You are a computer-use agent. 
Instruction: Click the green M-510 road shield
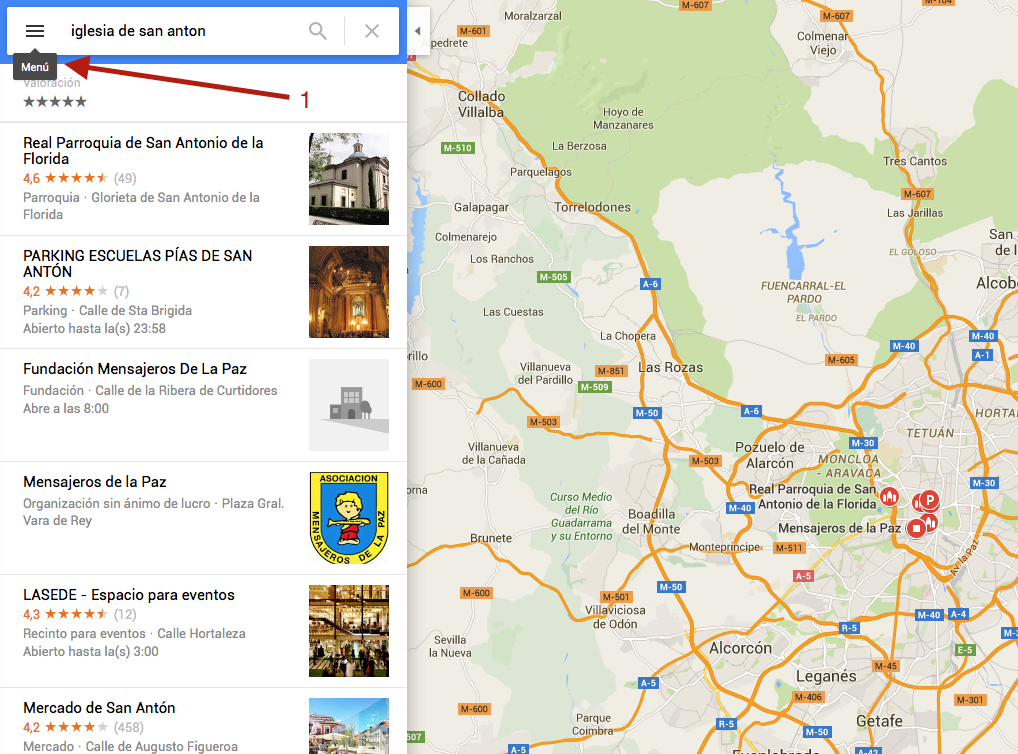pyautogui.click(x=457, y=148)
